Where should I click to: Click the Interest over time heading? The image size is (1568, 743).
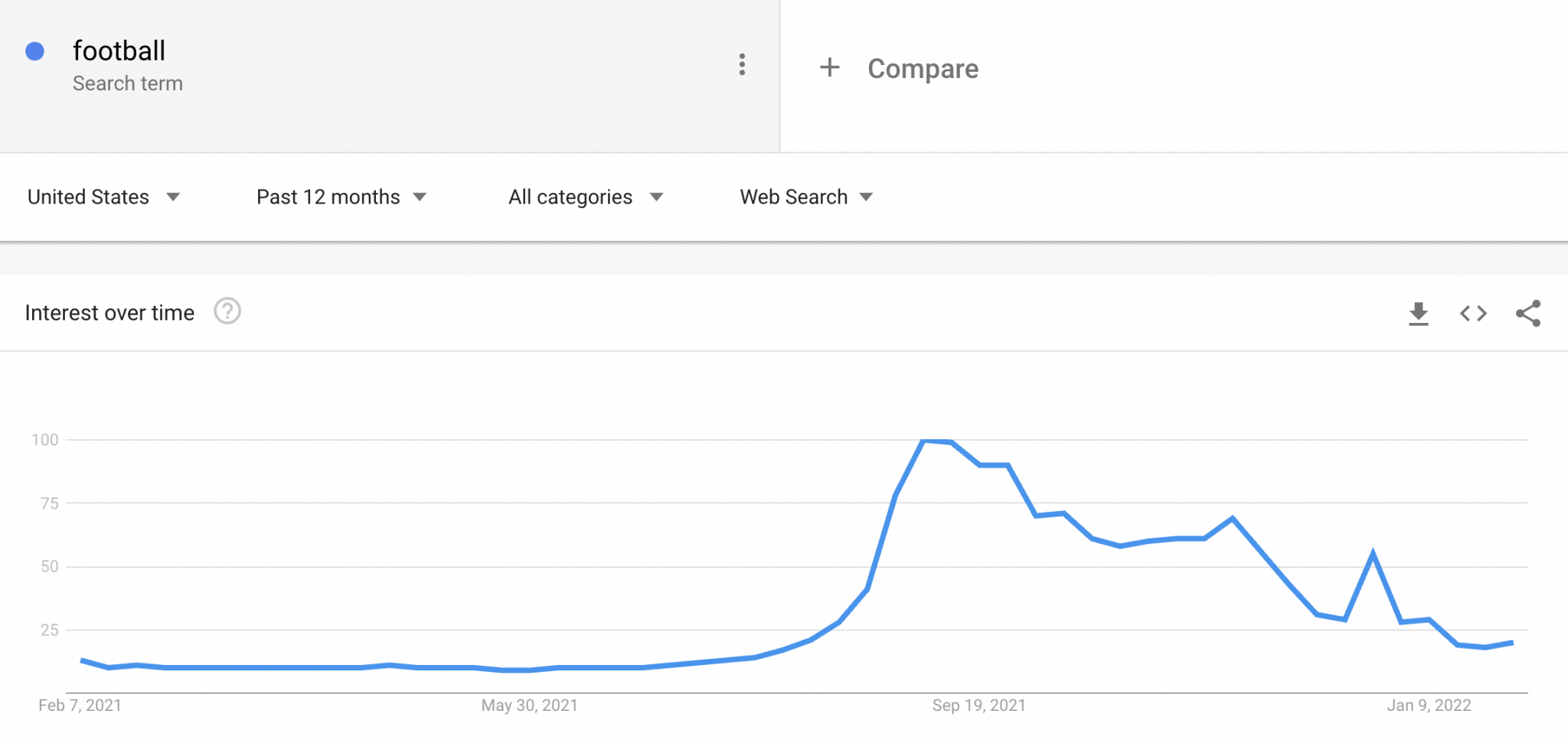109,313
